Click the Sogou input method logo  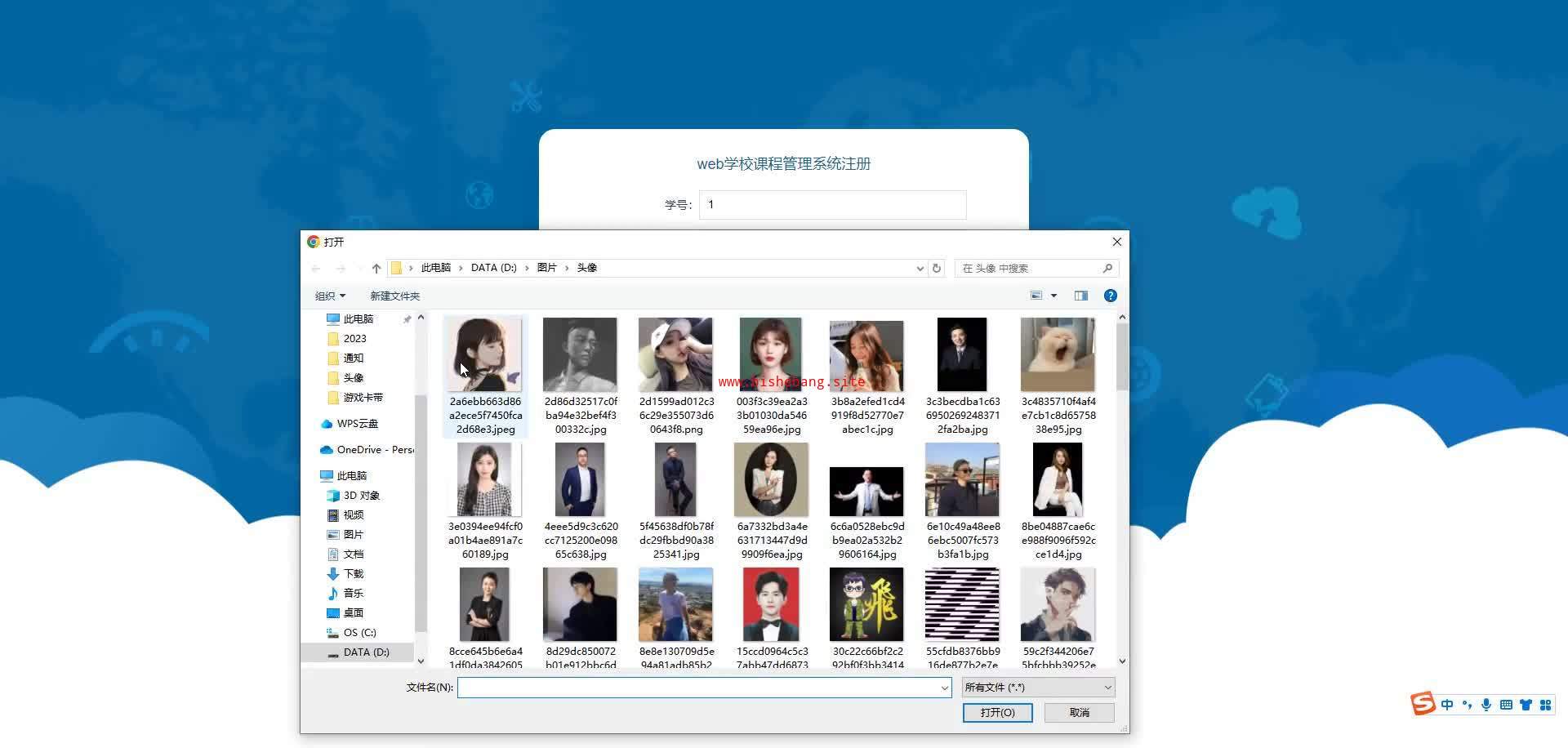(1423, 703)
